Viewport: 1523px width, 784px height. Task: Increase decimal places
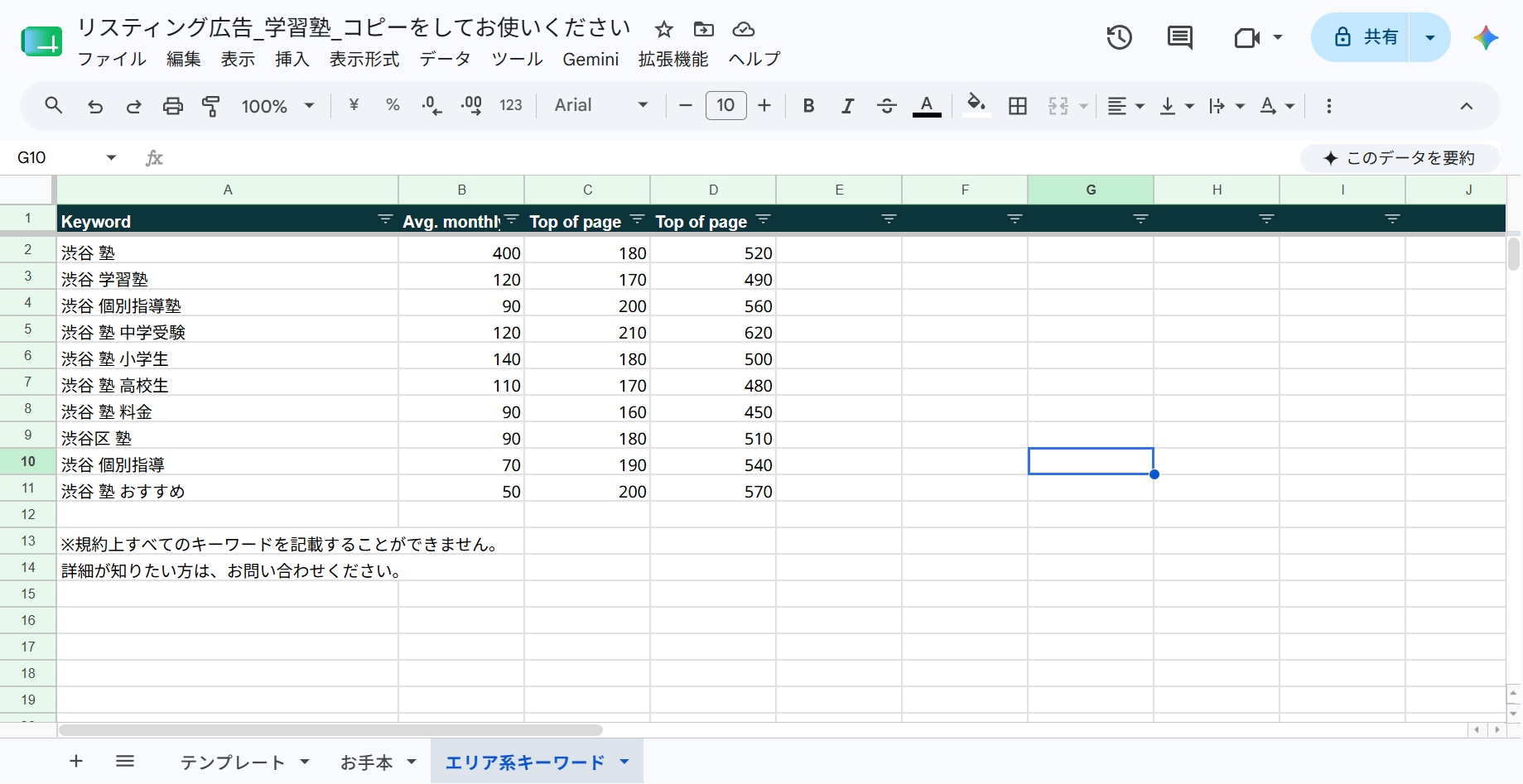point(471,105)
